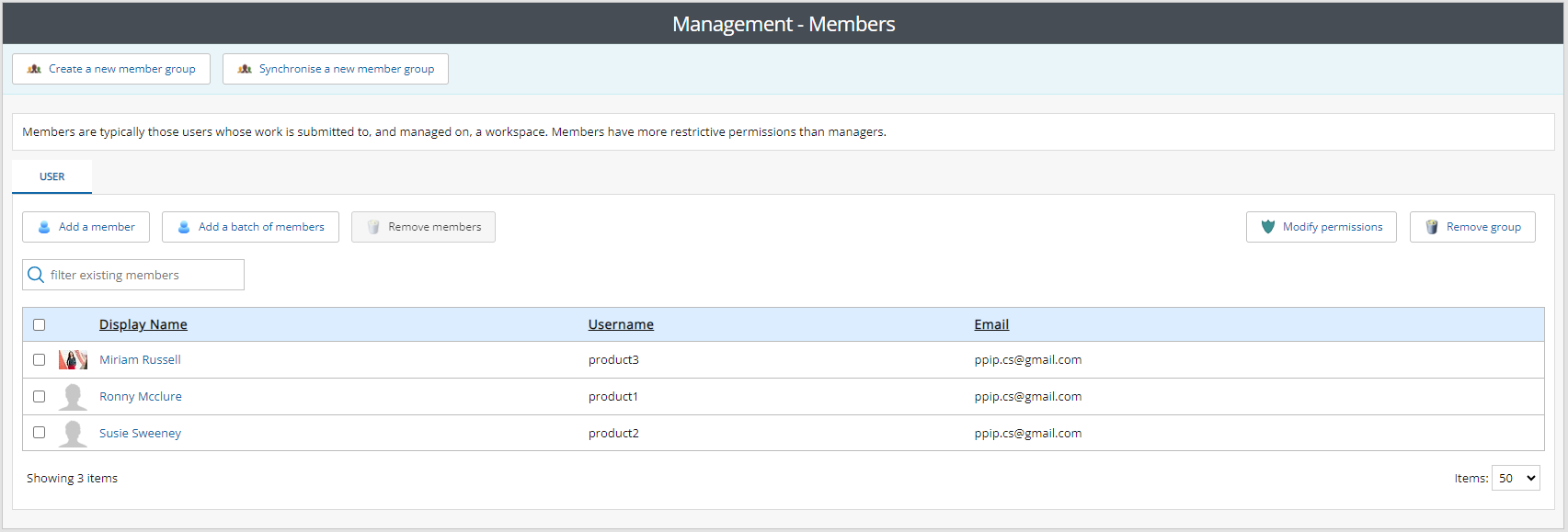
Task: Switch to the USER tab
Action: 52,176
